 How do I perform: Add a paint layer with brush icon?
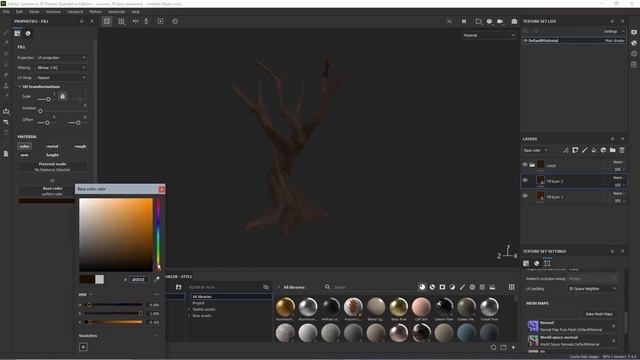(584, 150)
